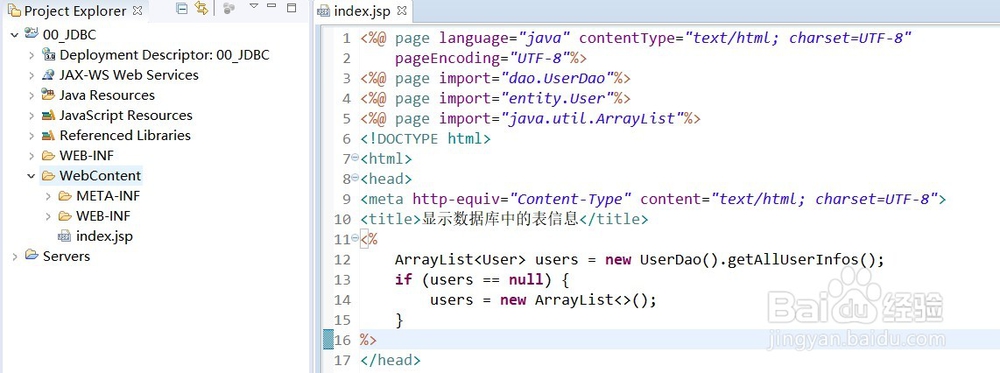Fold the scriptlet block on line 11
Screen dimensions: 1000x373
coord(355,238)
